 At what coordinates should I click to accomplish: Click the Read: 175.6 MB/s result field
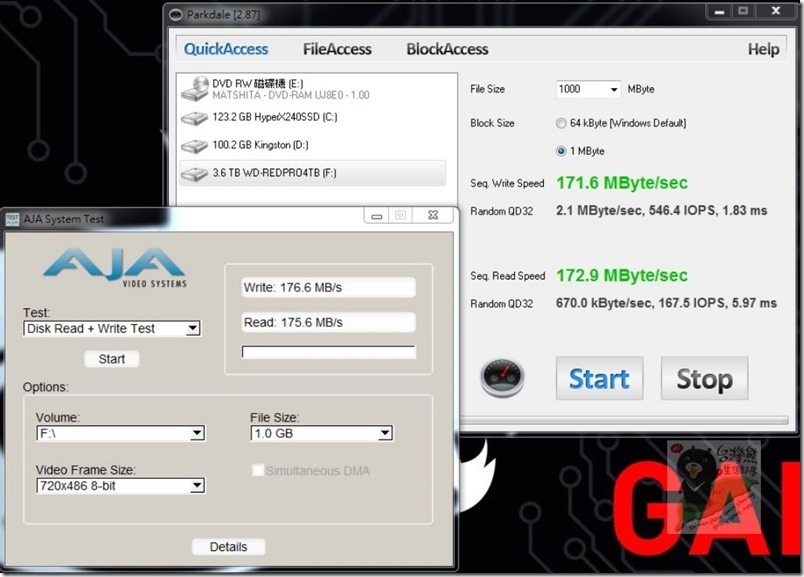(x=329, y=323)
